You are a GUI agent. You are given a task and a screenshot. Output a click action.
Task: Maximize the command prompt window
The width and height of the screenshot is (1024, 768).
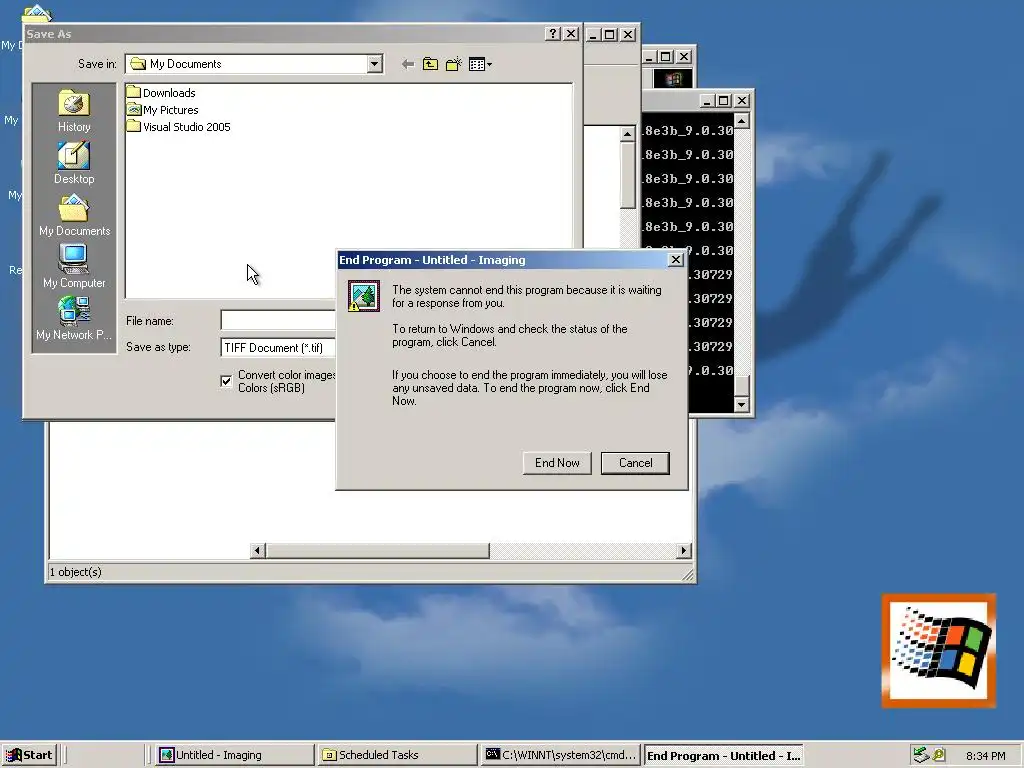point(724,101)
